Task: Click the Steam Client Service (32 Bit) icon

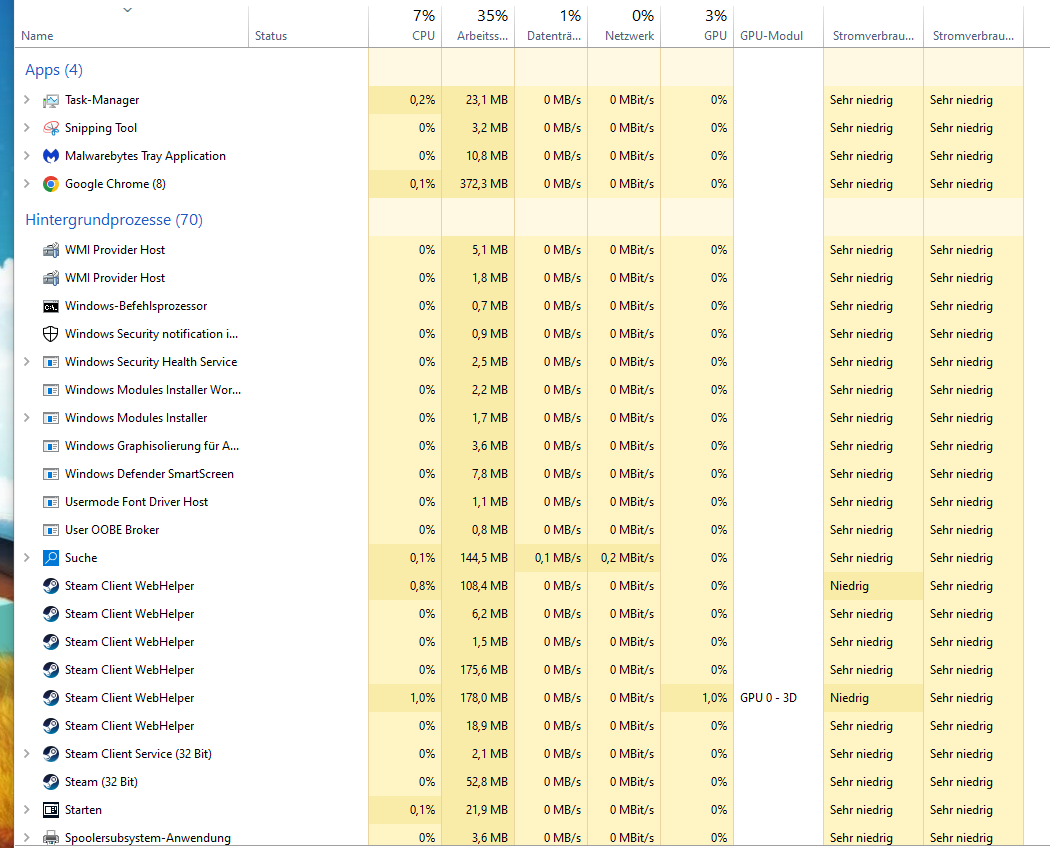Action: [x=51, y=754]
